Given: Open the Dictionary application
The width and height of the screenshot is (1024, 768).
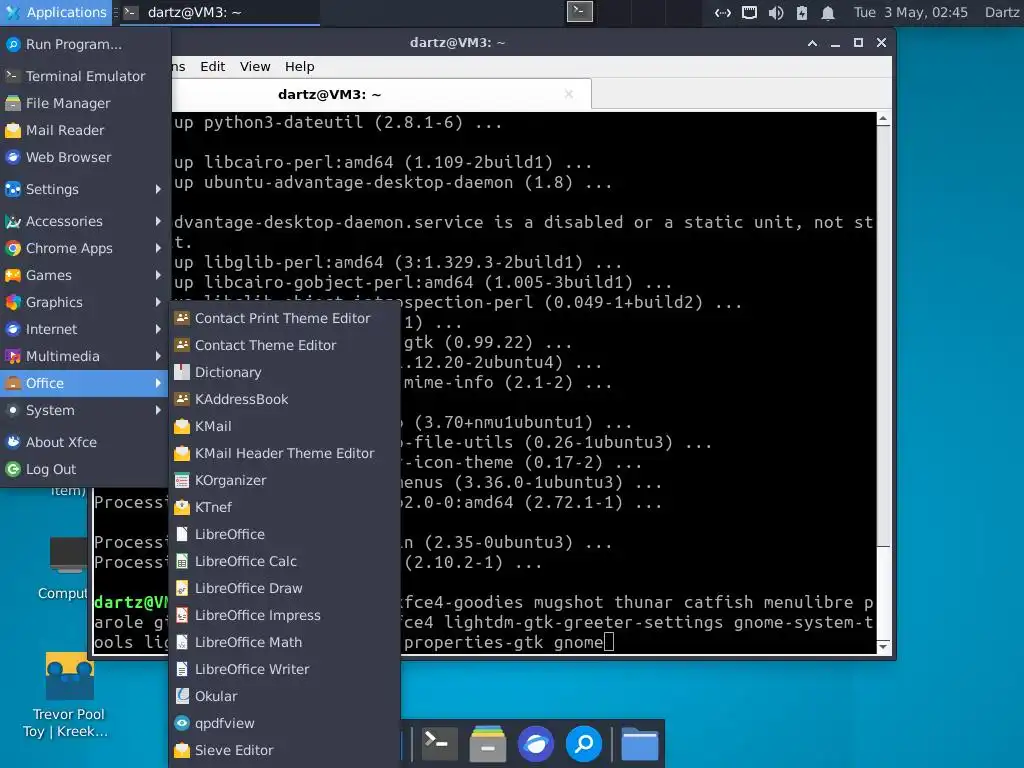Looking at the screenshot, I should click(x=283, y=372).
